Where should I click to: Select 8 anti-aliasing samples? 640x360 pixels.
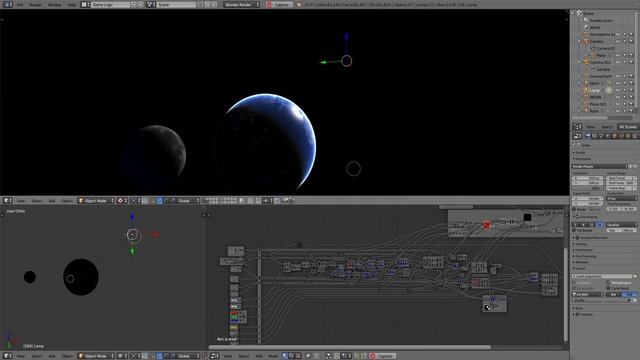(583, 224)
